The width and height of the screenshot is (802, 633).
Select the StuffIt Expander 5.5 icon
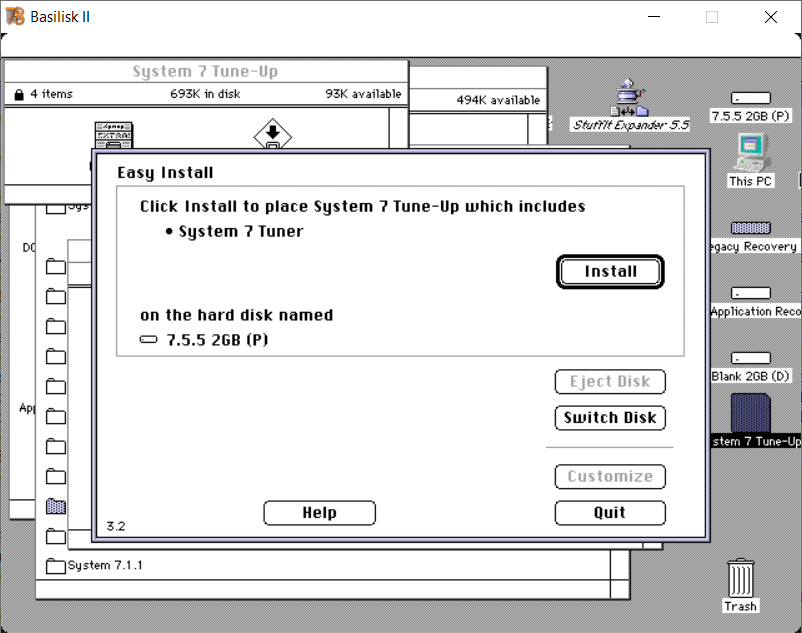coord(630,98)
